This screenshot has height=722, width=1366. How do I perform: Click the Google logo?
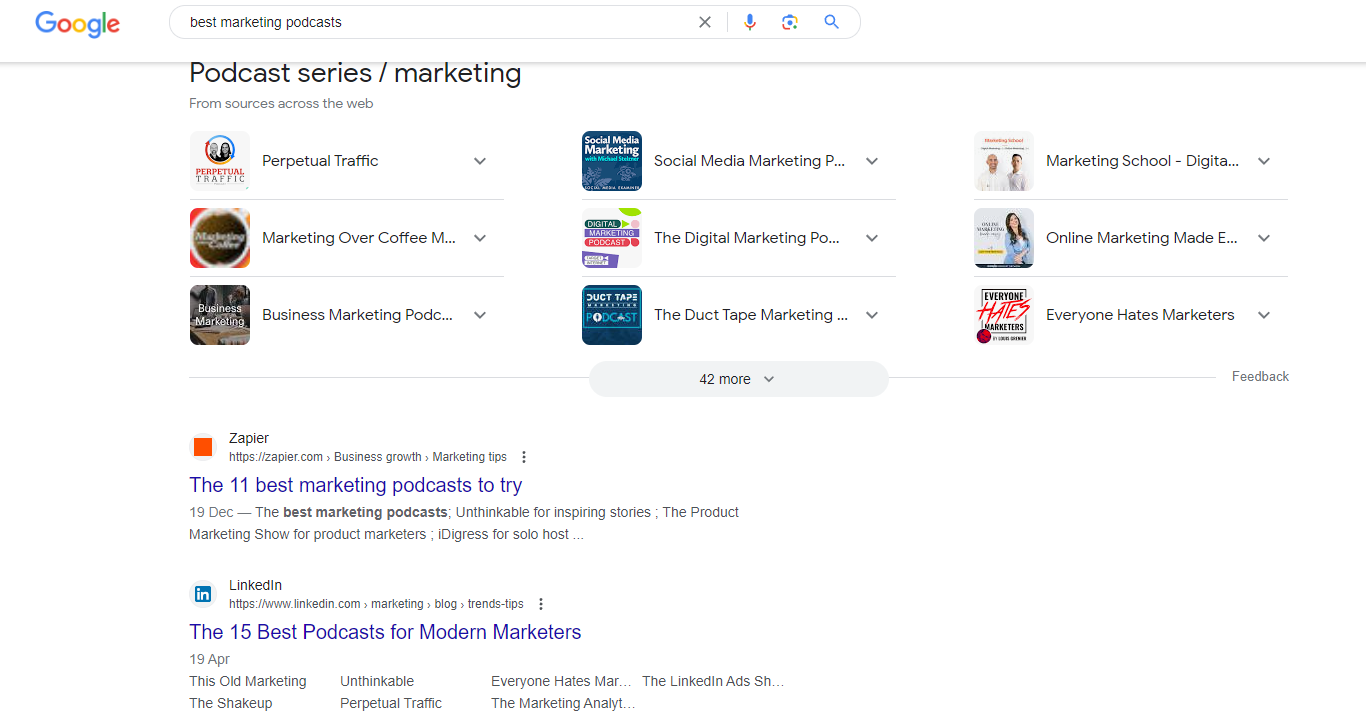click(78, 24)
